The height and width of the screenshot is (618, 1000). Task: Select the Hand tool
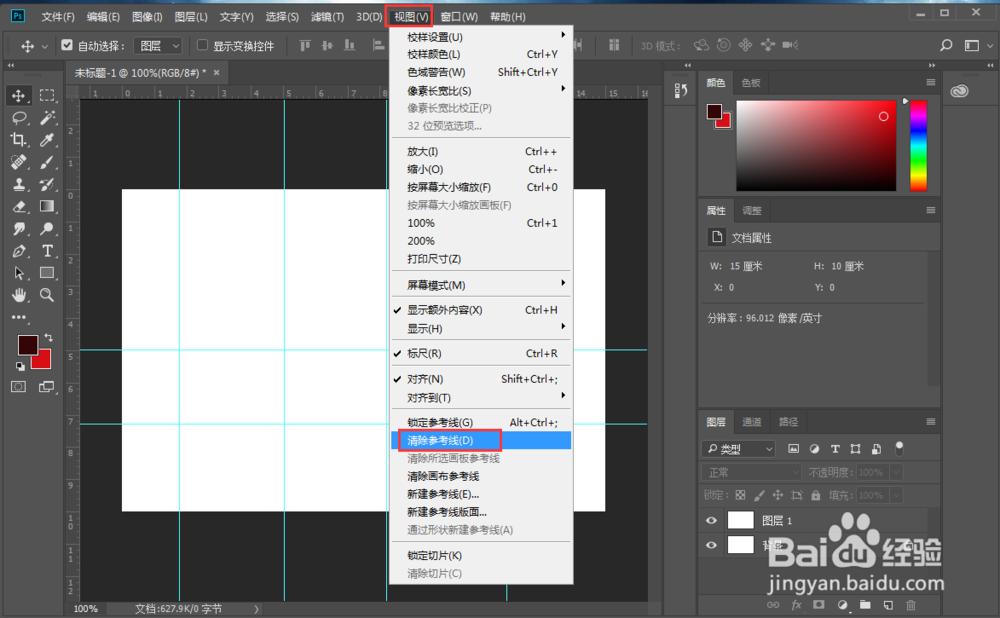(18, 295)
